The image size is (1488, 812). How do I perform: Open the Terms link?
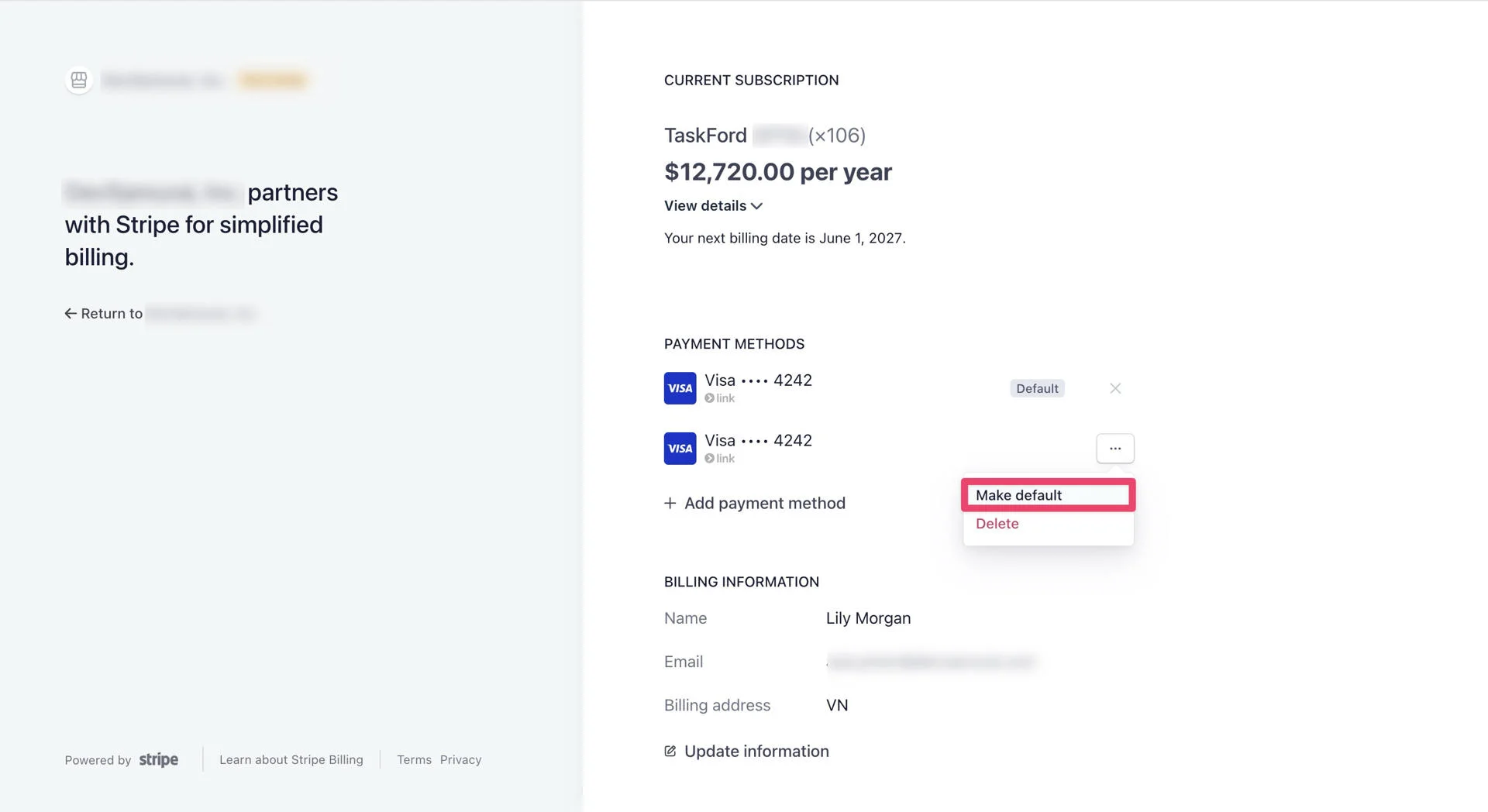point(414,759)
